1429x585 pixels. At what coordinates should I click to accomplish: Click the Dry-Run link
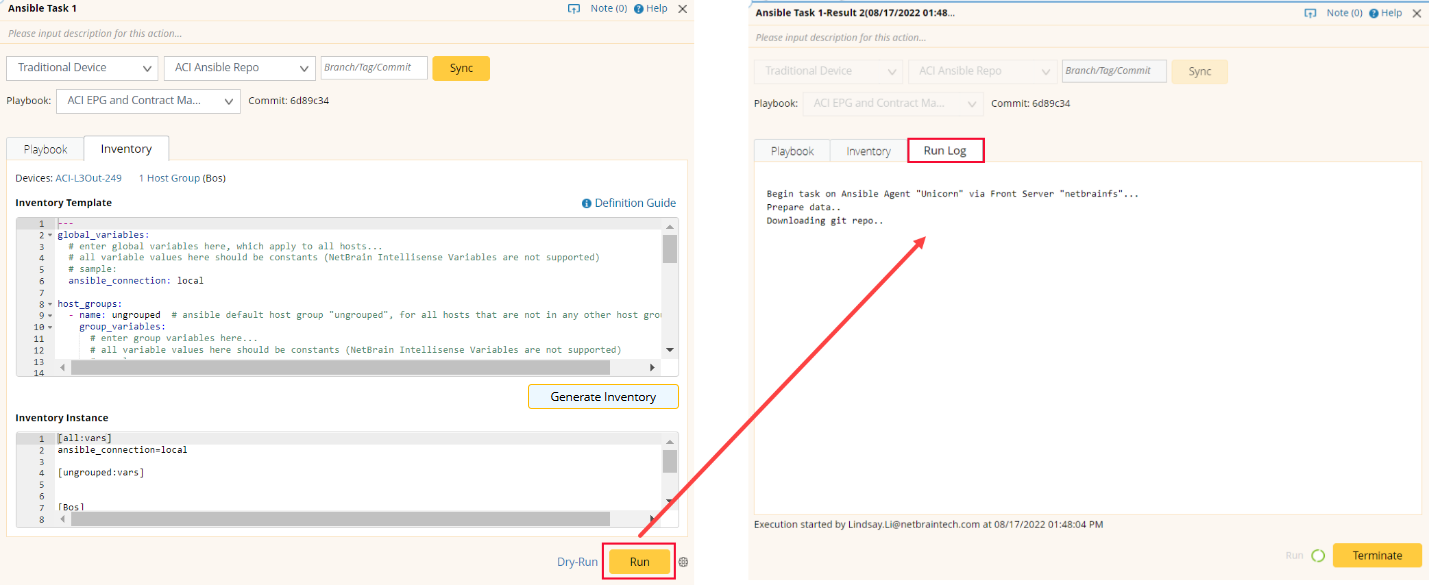point(577,562)
